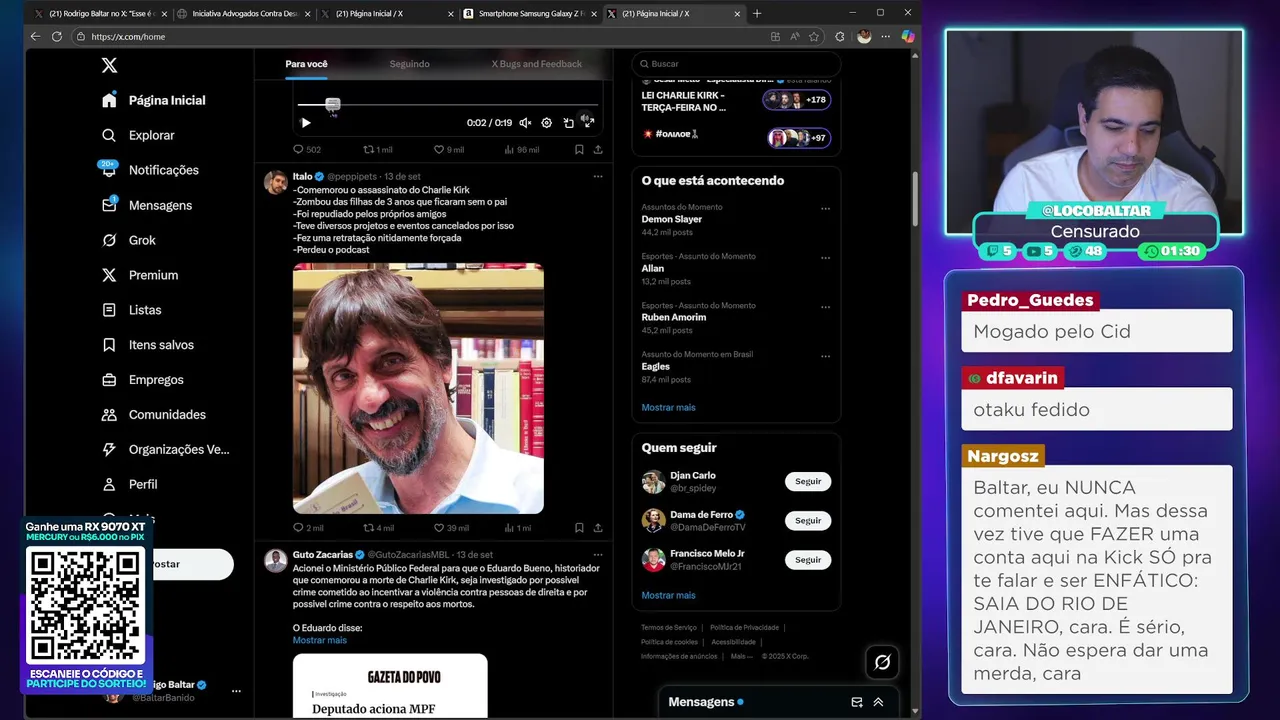Open account menu next to Rodrigo Baltar

point(236,691)
